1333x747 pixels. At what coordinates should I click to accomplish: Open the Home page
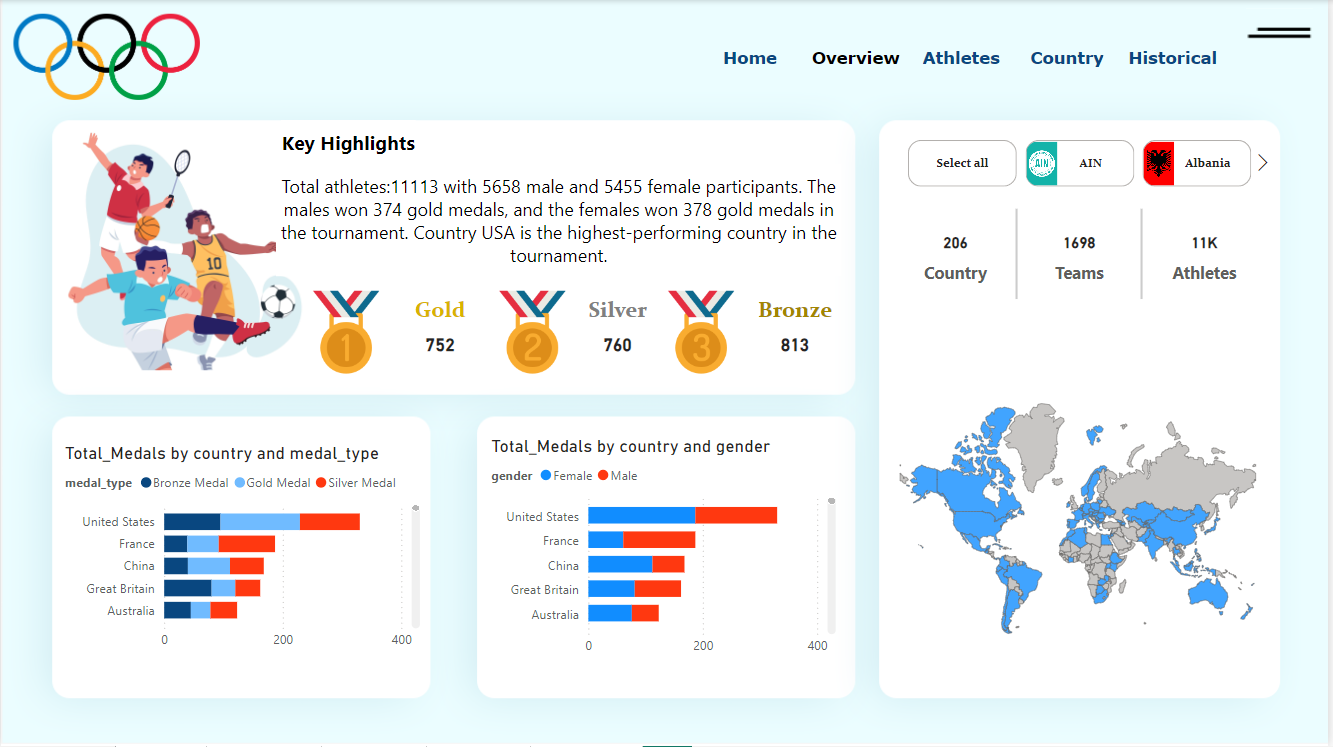pyautogui.click(x=749, y=58)
